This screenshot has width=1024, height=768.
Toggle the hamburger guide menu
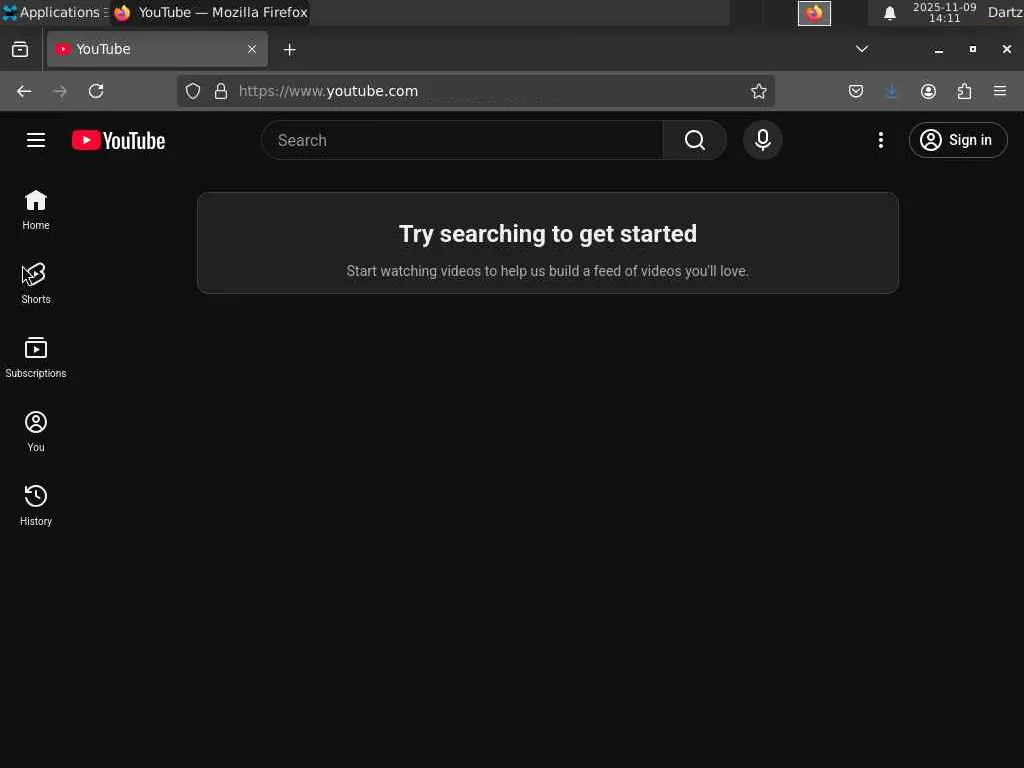(x=36, y=140)
